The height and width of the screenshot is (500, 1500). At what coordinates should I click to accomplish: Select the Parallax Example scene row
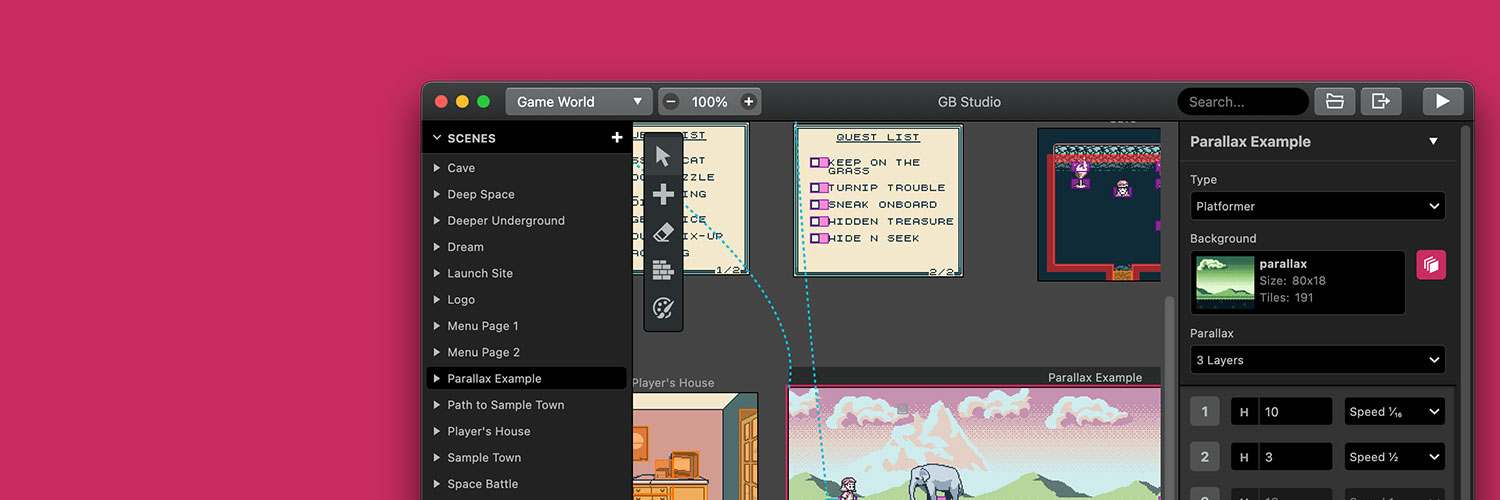coord(527,379)
